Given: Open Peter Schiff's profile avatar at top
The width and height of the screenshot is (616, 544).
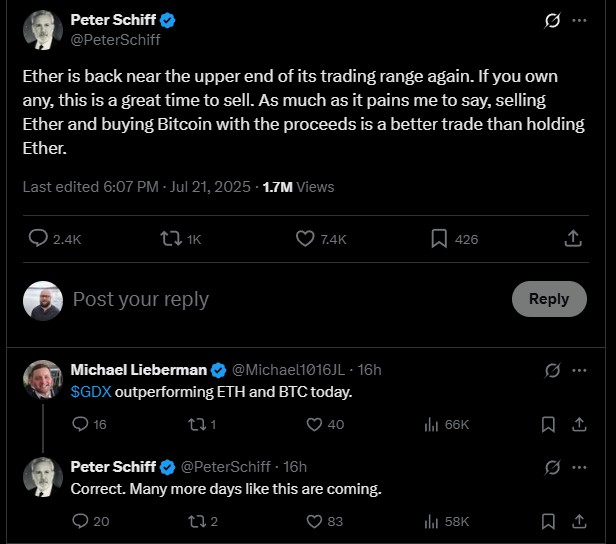Looking at the screenshot, I should [42, 30].
